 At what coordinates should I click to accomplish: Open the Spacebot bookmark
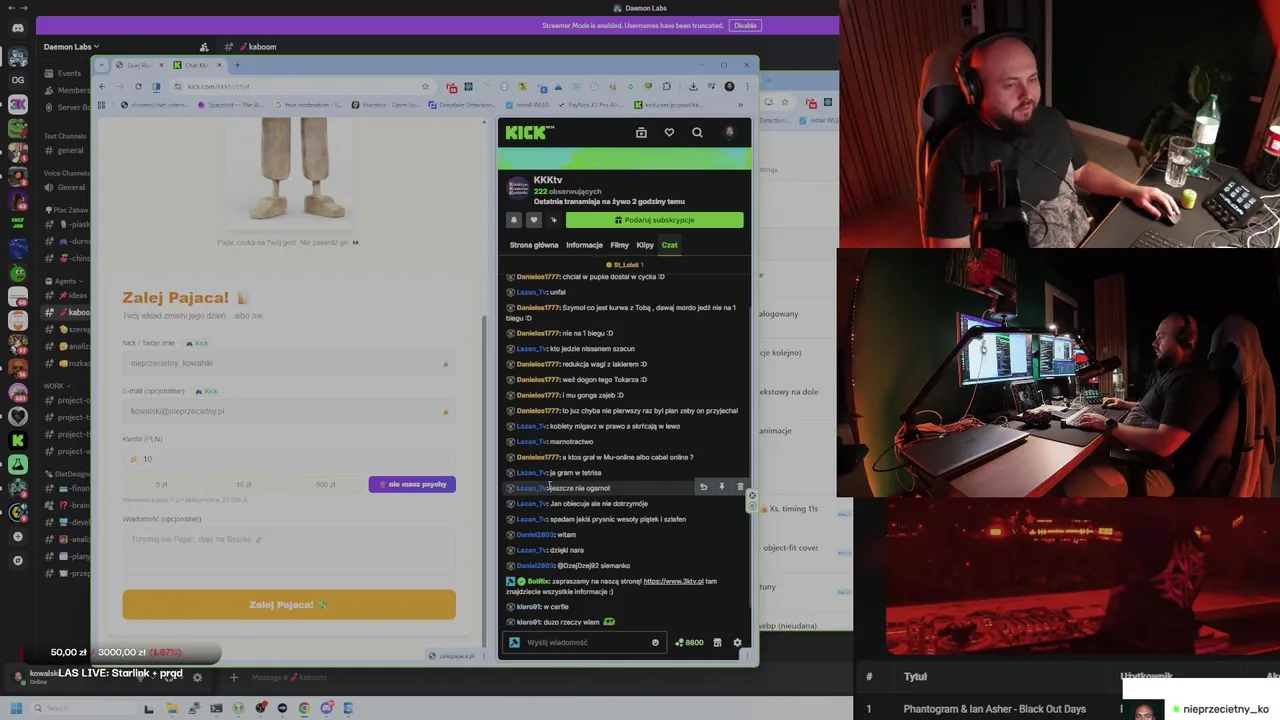coord(231,105)
